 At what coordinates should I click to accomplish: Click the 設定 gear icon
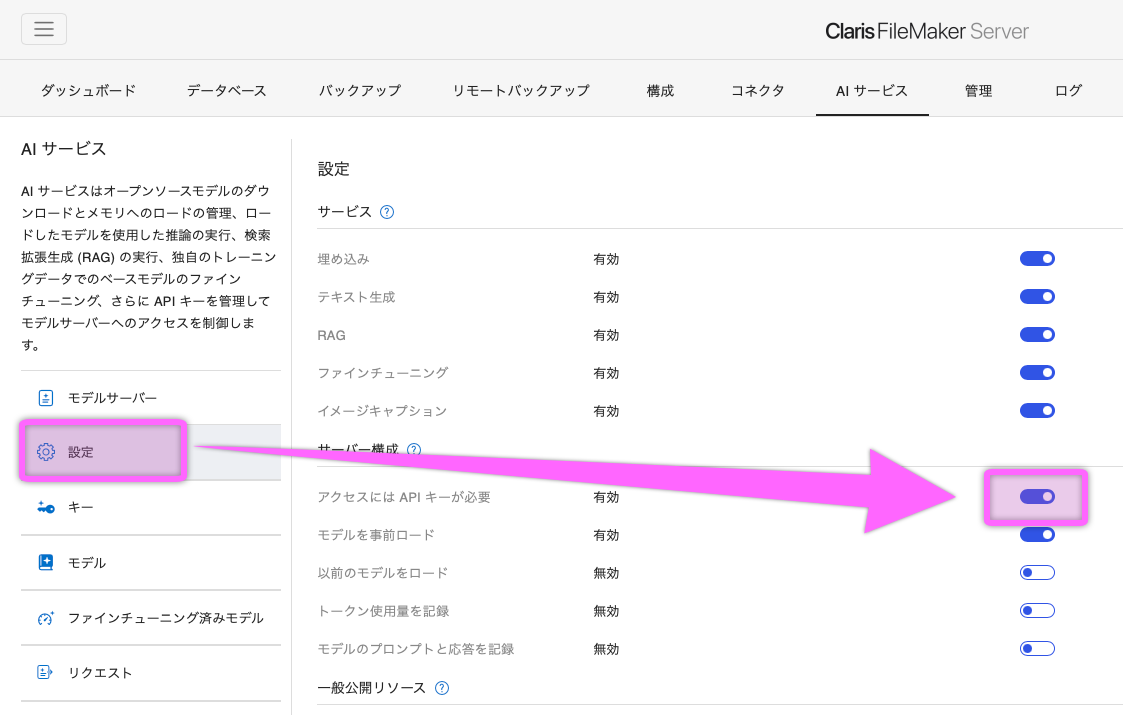[x=46, y=451]
